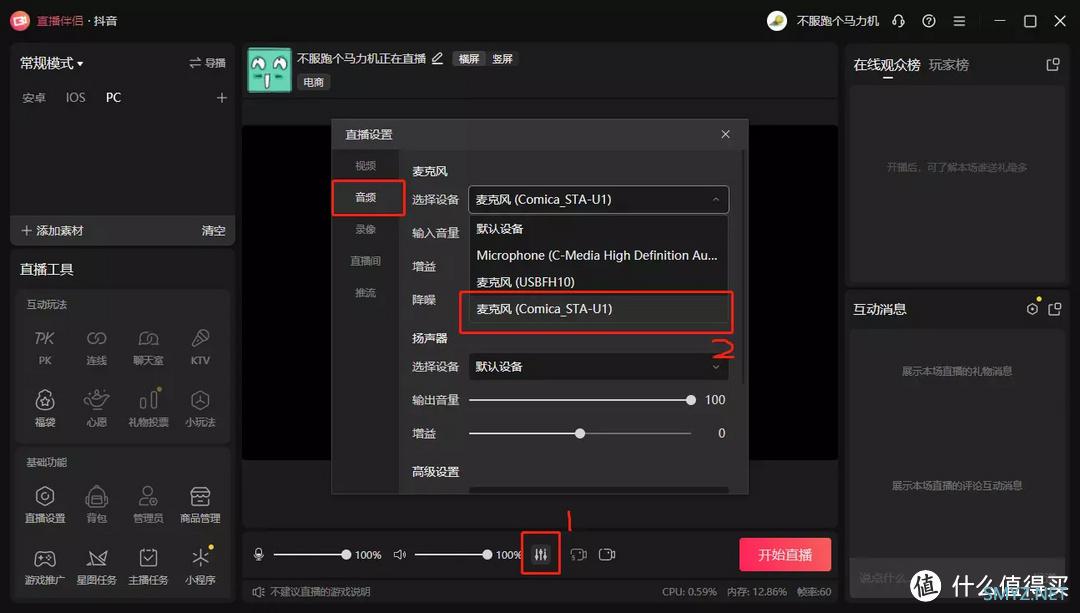
Task: Switch to the 录像 settings tab
Action: pos(366,229)
